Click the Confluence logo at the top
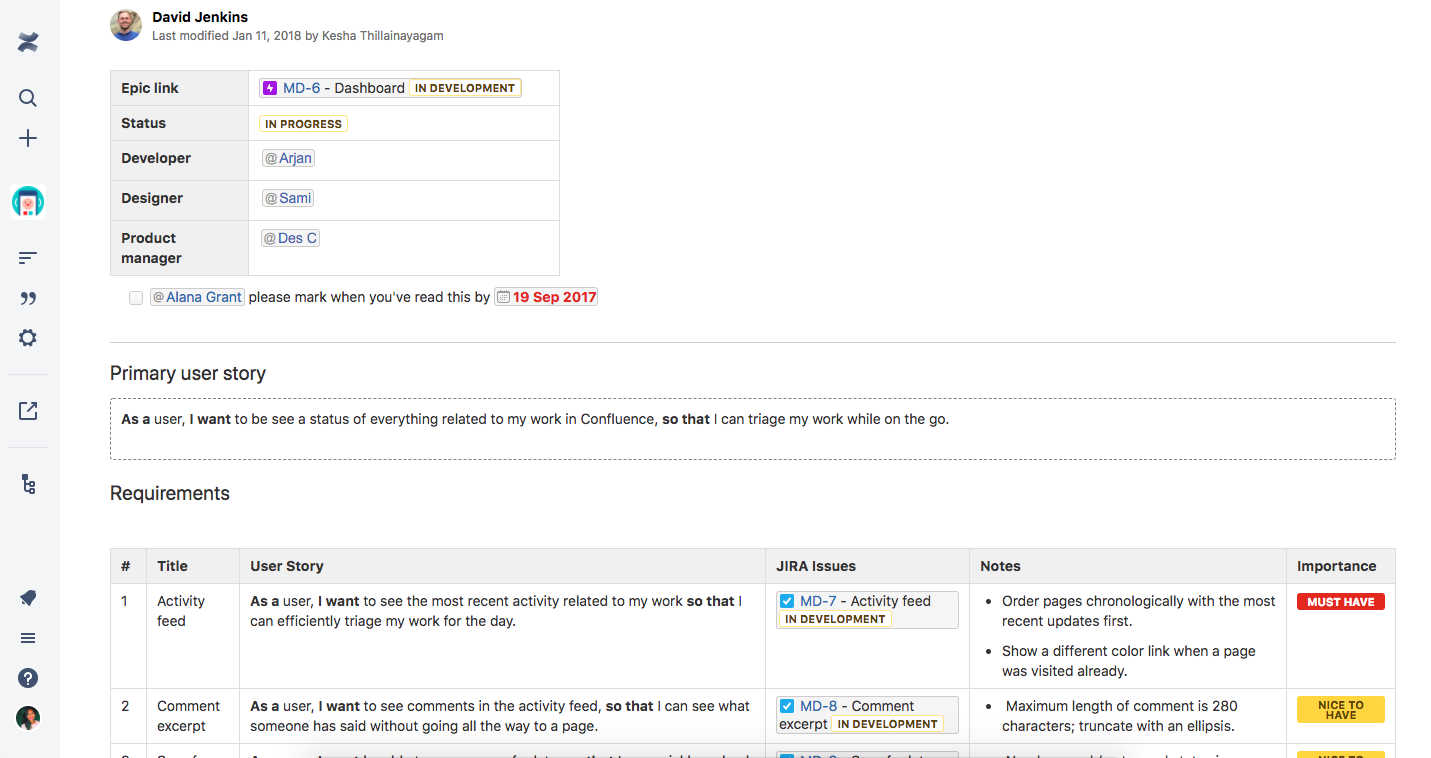 coord(27,42)
